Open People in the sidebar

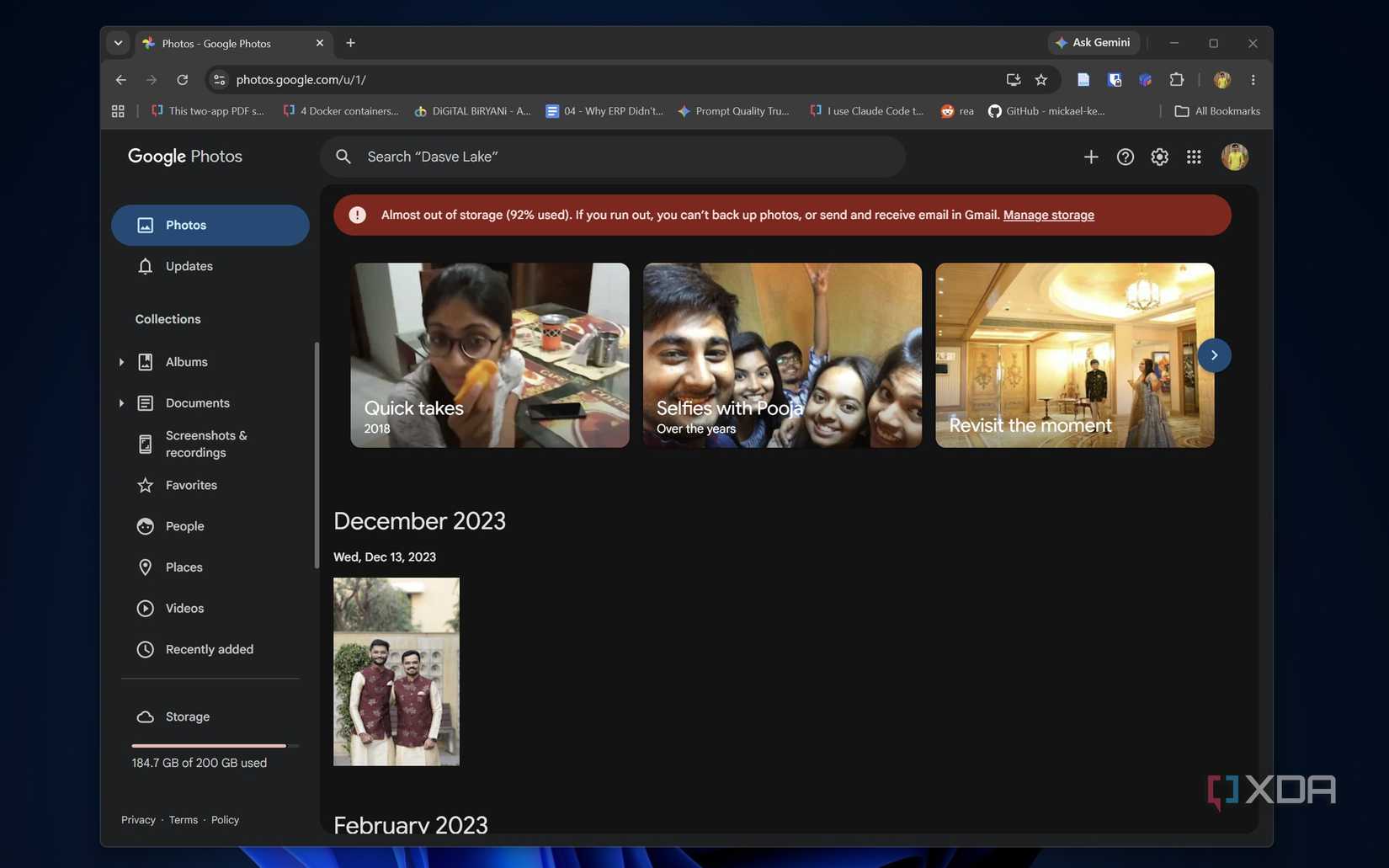point(210,526)
